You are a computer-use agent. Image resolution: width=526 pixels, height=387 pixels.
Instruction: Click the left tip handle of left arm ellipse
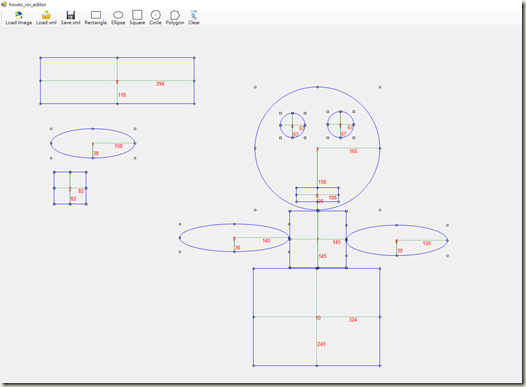point(180,238)
